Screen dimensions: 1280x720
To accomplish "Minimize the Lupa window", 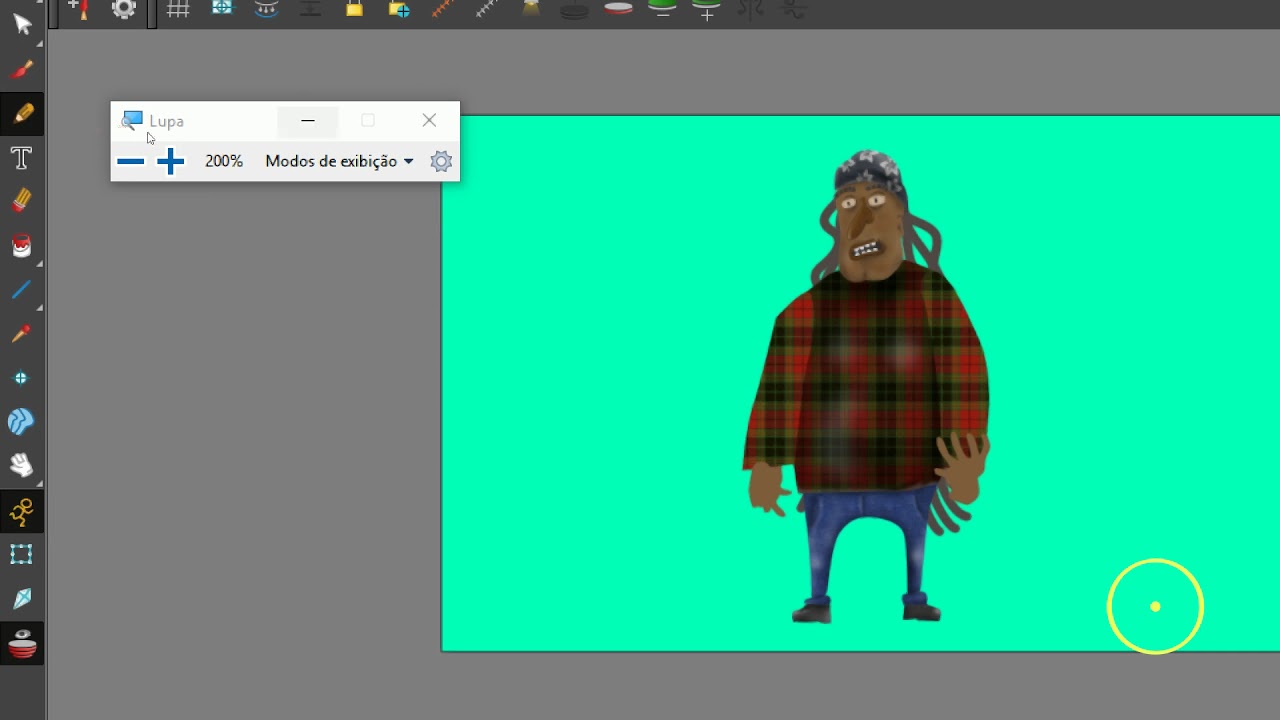I will 308,121.
